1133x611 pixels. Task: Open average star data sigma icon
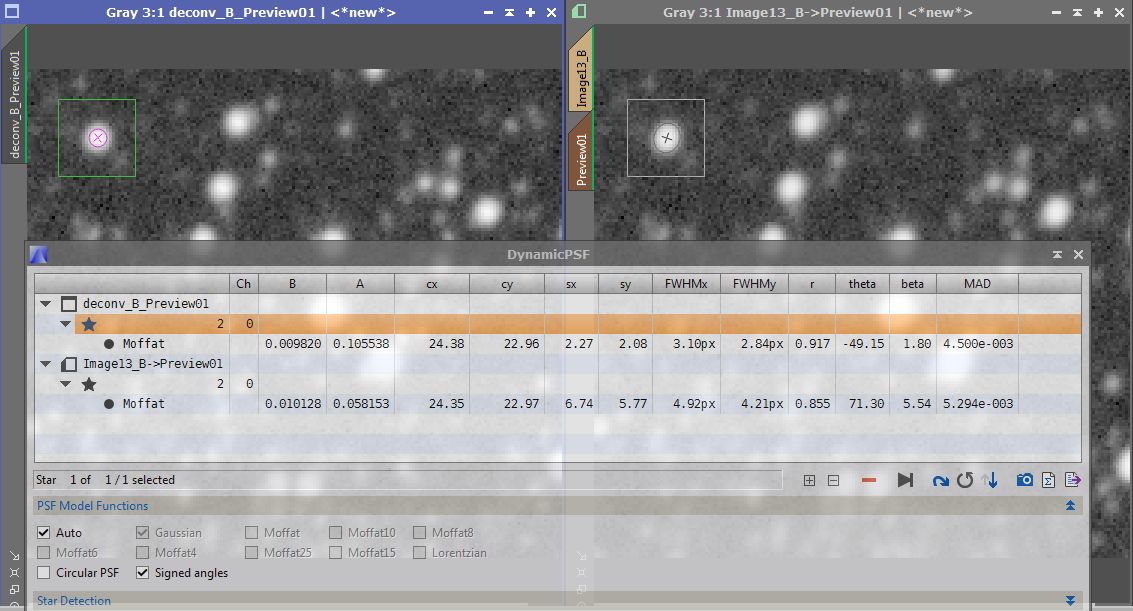[x=1049, y=480]
